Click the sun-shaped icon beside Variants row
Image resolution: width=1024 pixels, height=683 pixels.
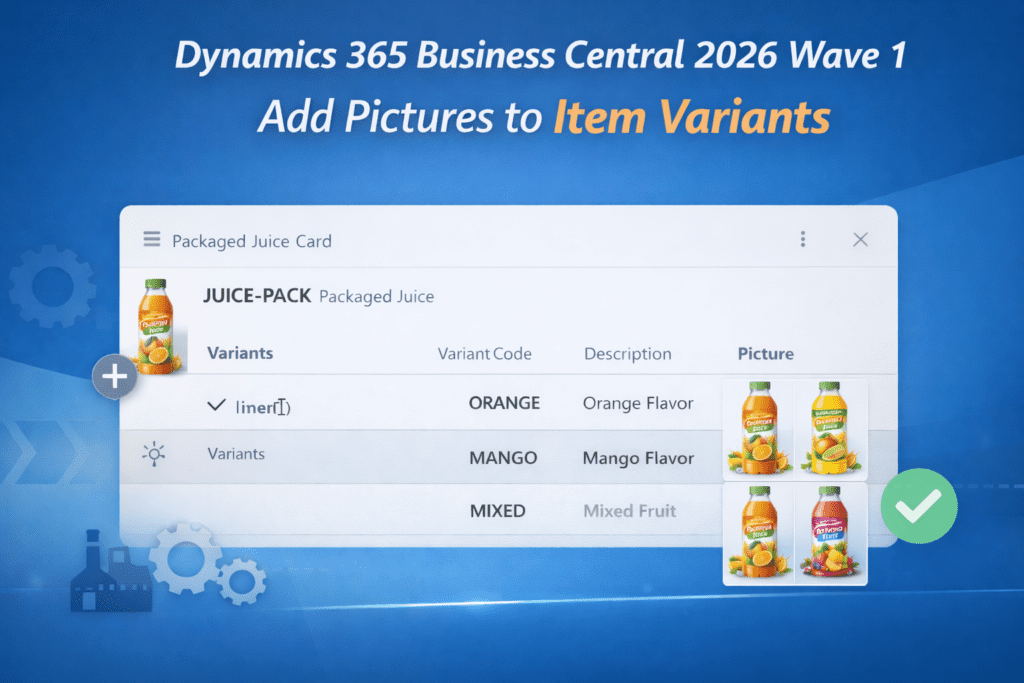pos(153,455)
